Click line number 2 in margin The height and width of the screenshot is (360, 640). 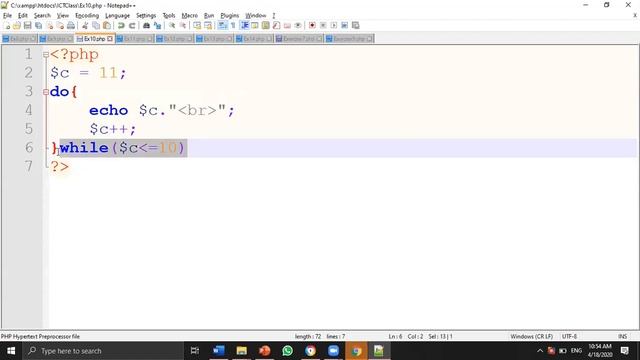(x=29, y=73)
